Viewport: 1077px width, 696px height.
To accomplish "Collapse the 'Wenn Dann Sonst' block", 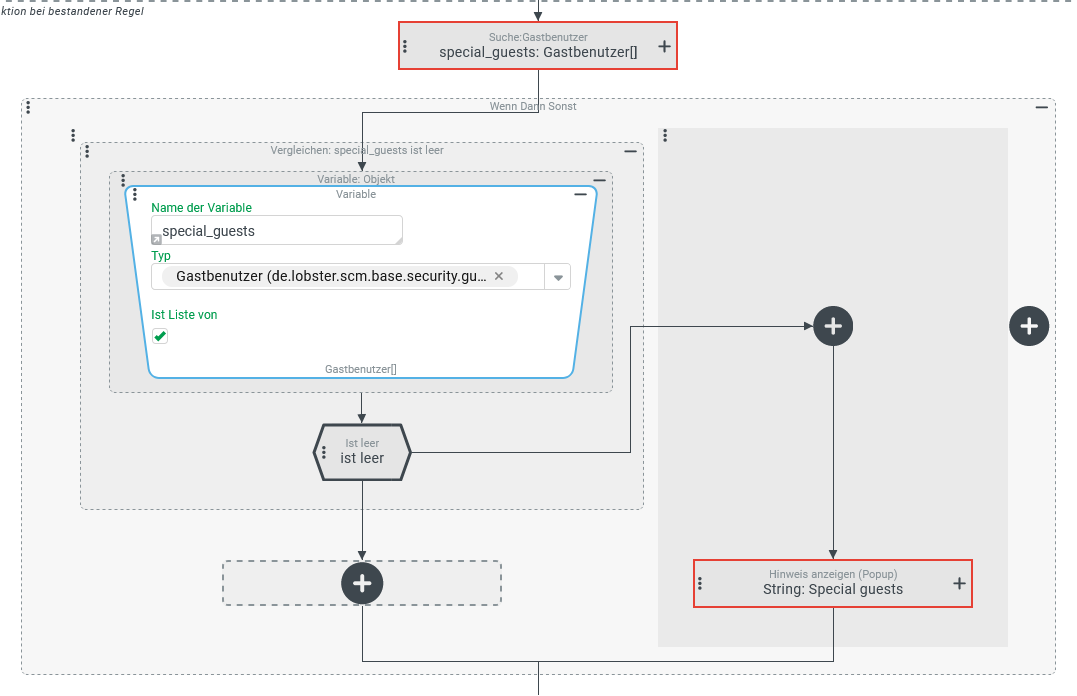I will tap(1041, 107).
